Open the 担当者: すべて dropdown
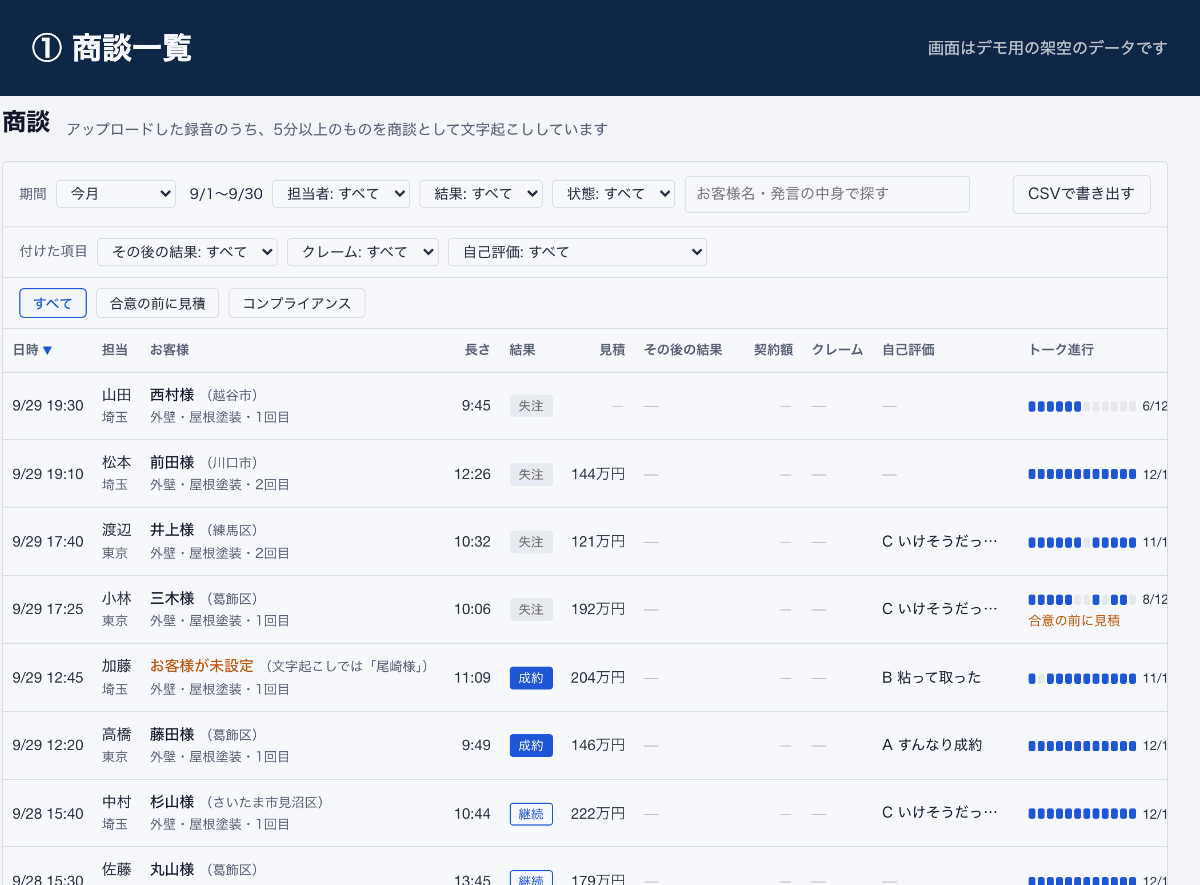The height and width of the screenshot is (885, 1200). pos(341,193)
